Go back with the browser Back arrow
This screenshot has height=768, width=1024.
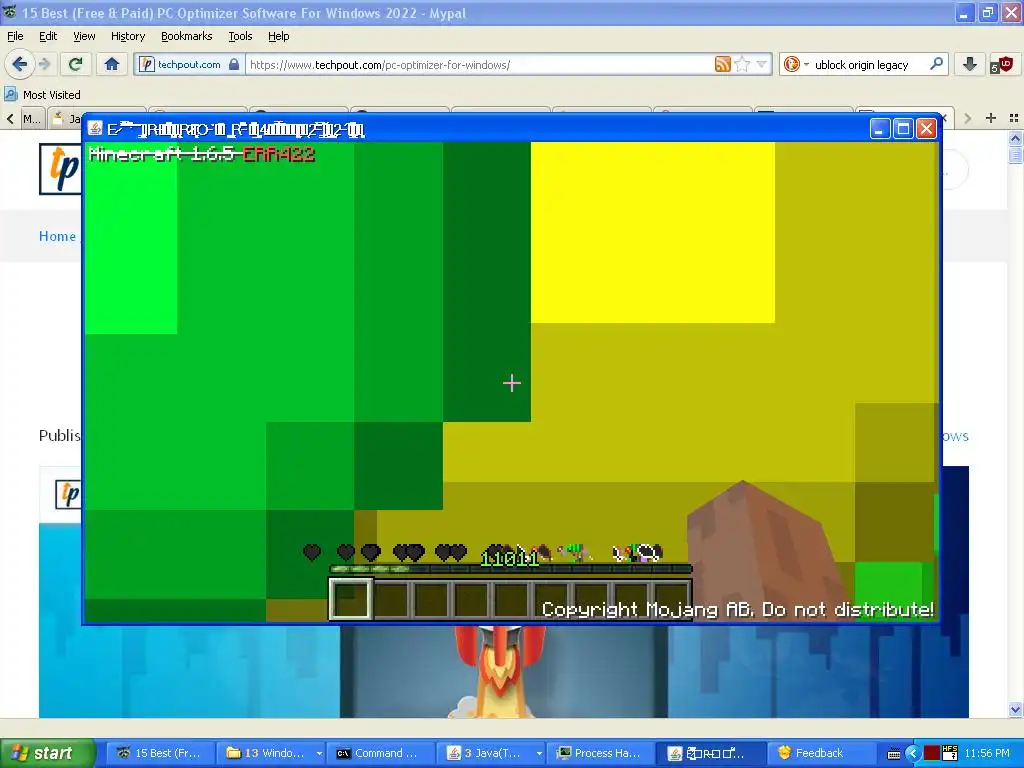(x=20, y=64)
